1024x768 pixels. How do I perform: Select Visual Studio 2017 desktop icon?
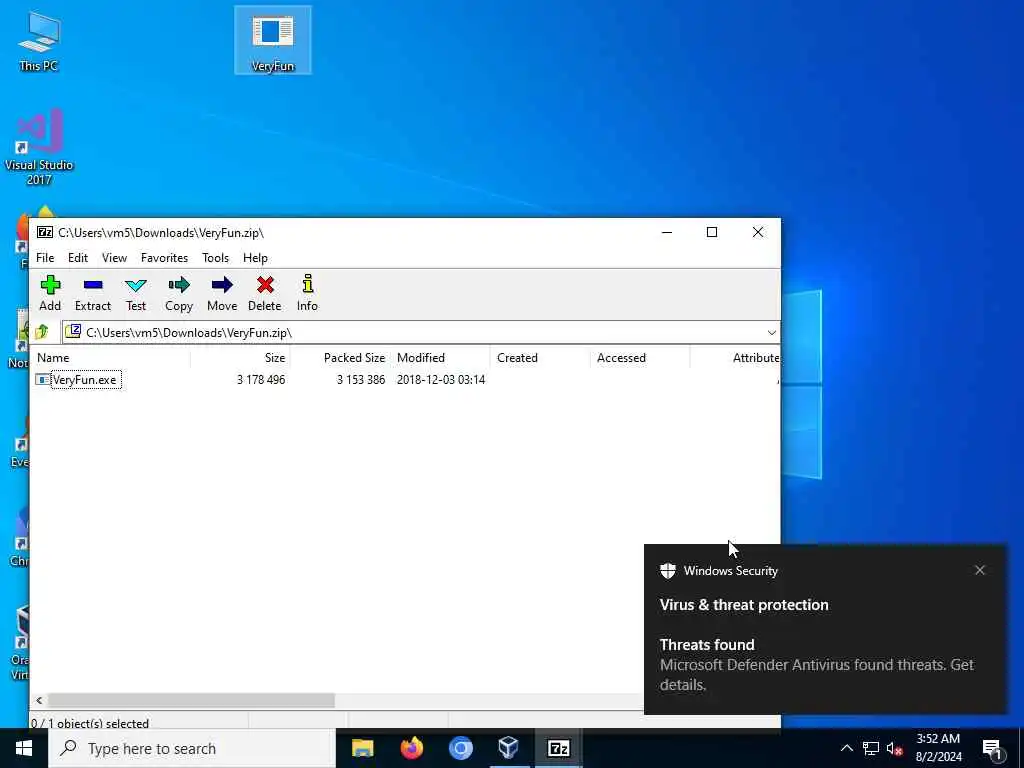coord(39,148)
